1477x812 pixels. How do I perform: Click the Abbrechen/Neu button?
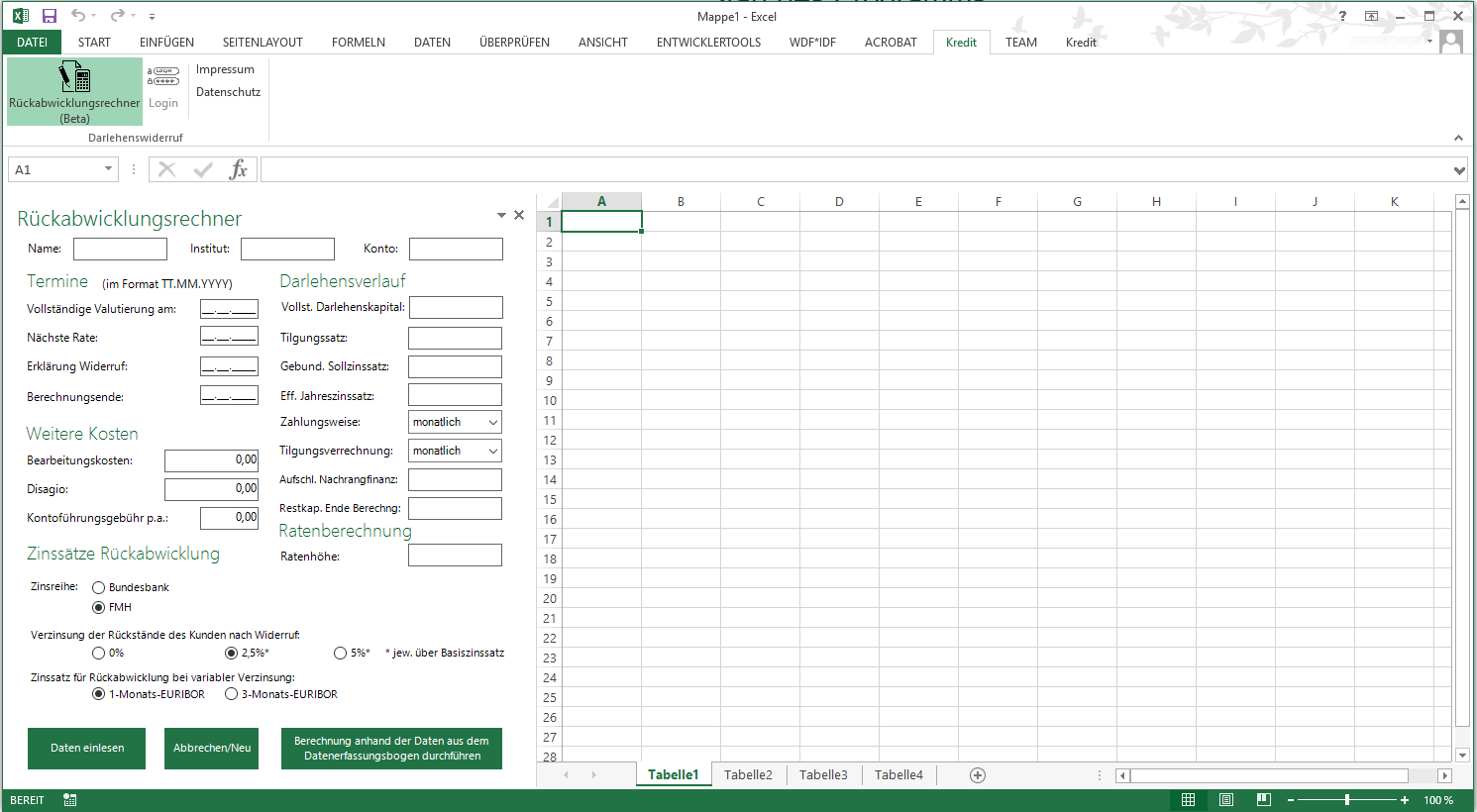tap(212, 749)
